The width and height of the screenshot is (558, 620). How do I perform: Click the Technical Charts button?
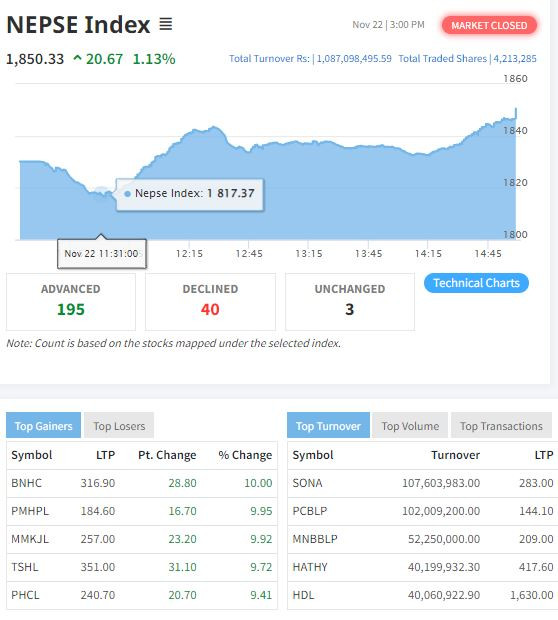[x=476, y=283]
